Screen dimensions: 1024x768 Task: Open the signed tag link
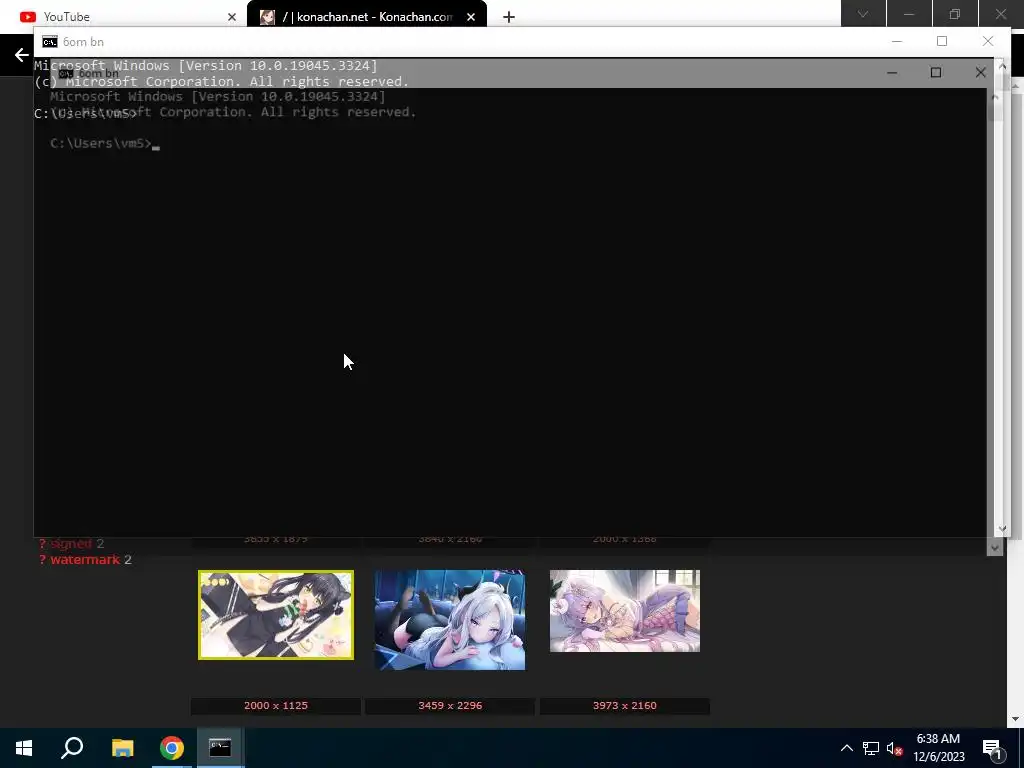click(x=71, y=543)
